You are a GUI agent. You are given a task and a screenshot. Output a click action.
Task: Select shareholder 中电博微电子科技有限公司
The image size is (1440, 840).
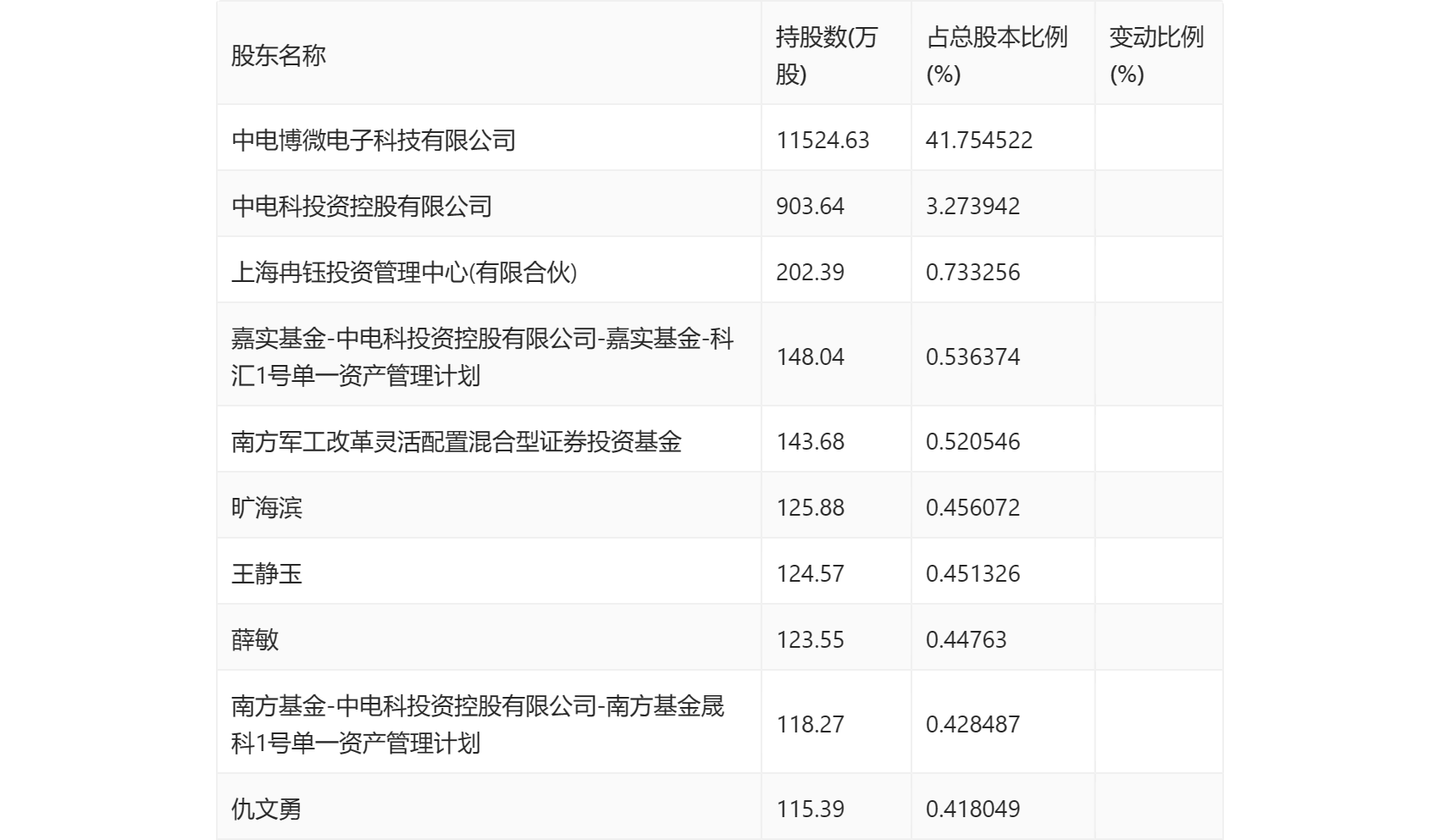pyautogui.click(x=374, y=140)
